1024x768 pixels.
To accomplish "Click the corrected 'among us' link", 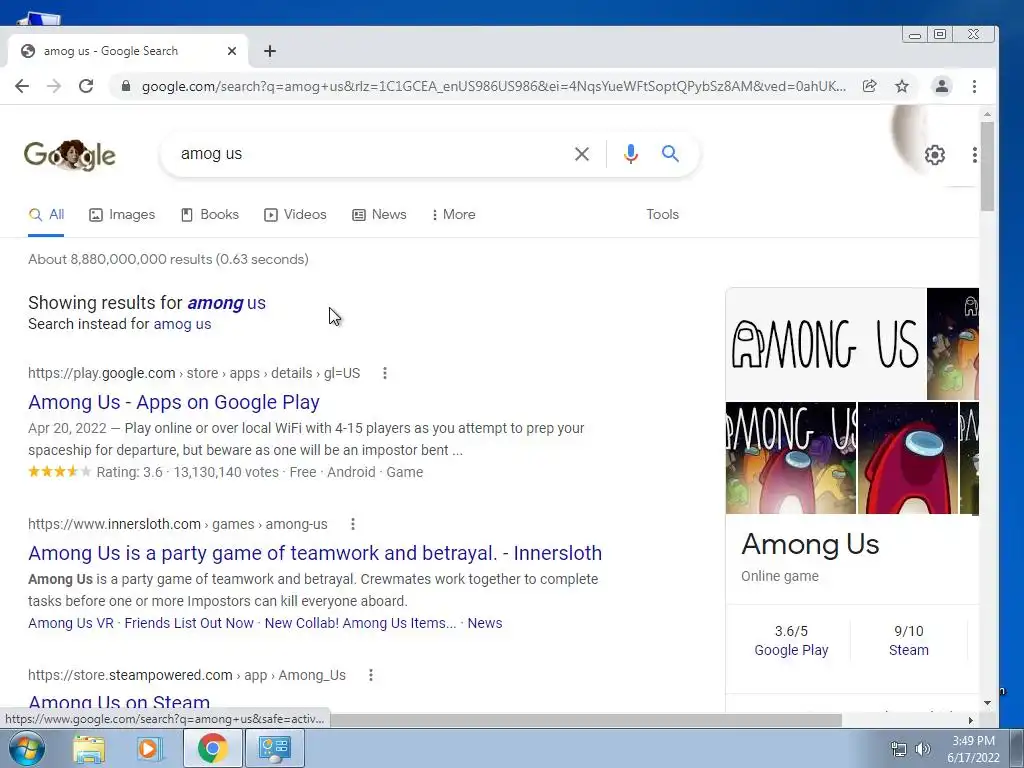I will [x=227, y=303].
